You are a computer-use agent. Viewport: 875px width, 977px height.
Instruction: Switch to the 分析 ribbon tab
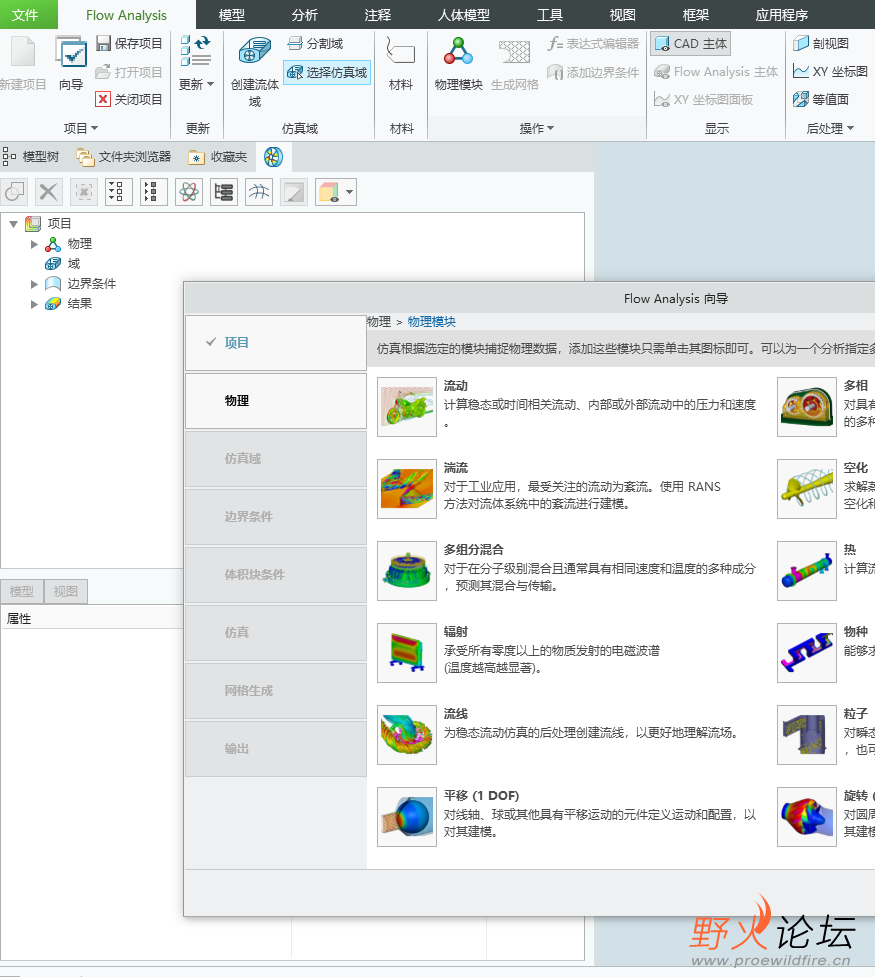pos(305,14)
